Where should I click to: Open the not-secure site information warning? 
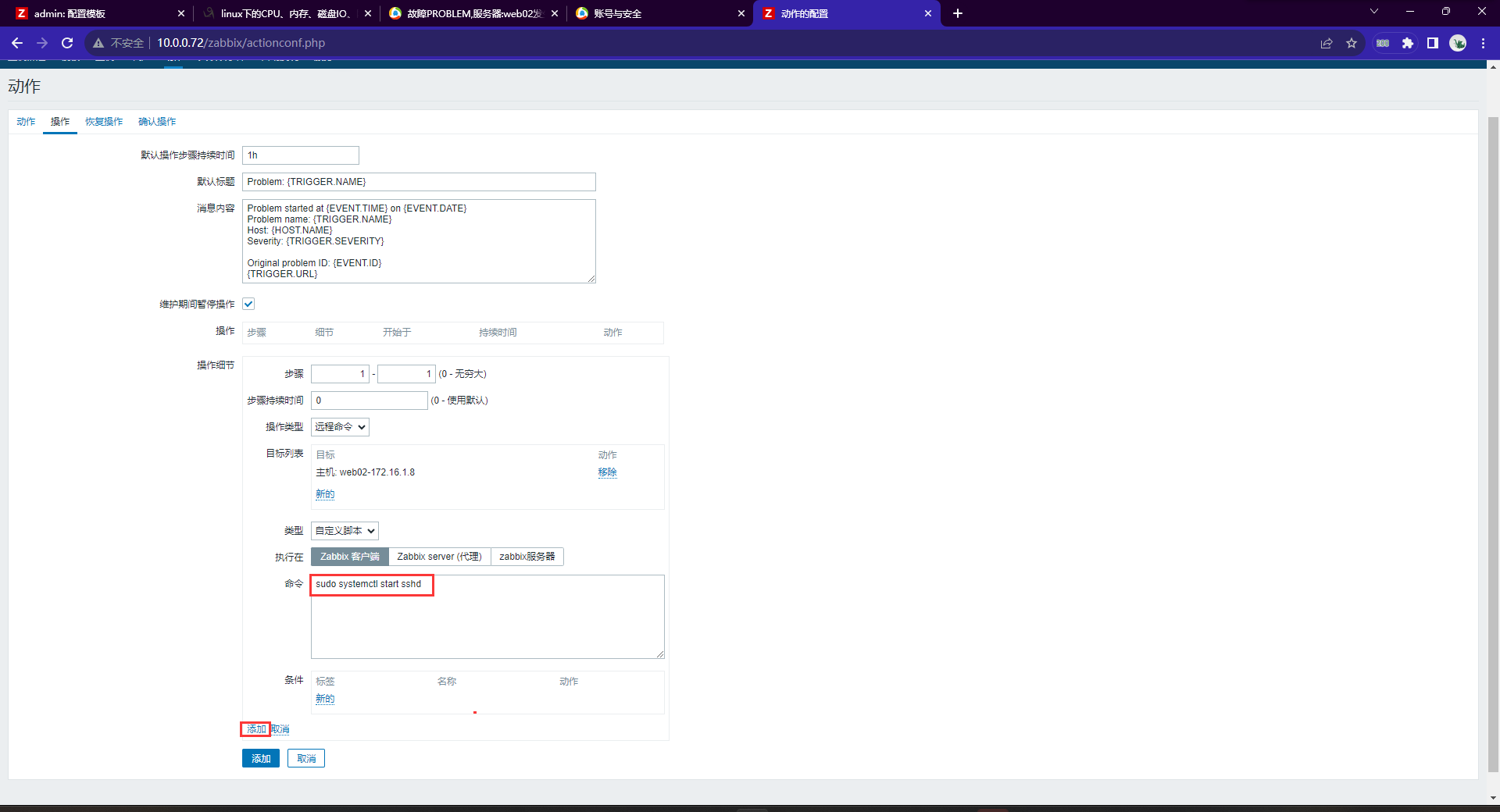click(119, 43)
